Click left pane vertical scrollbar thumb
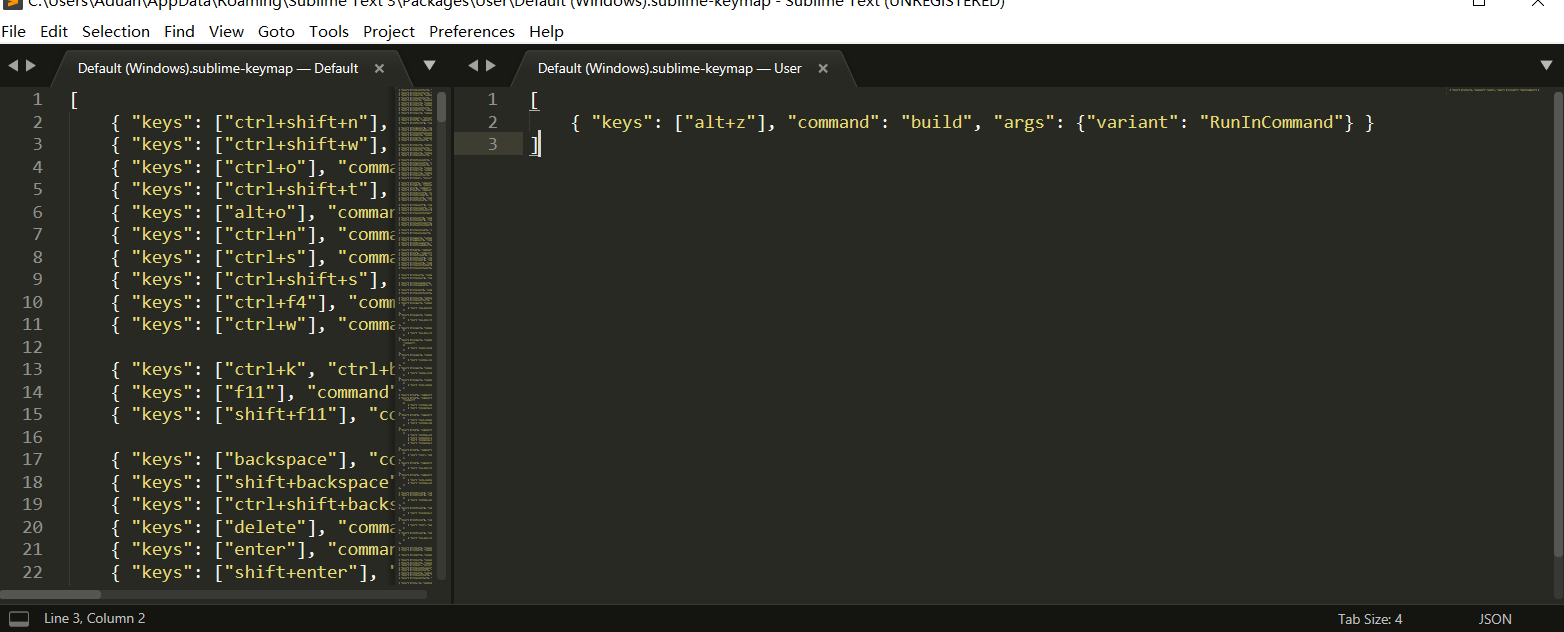The image size is (1564, 632). pos(442,107)
